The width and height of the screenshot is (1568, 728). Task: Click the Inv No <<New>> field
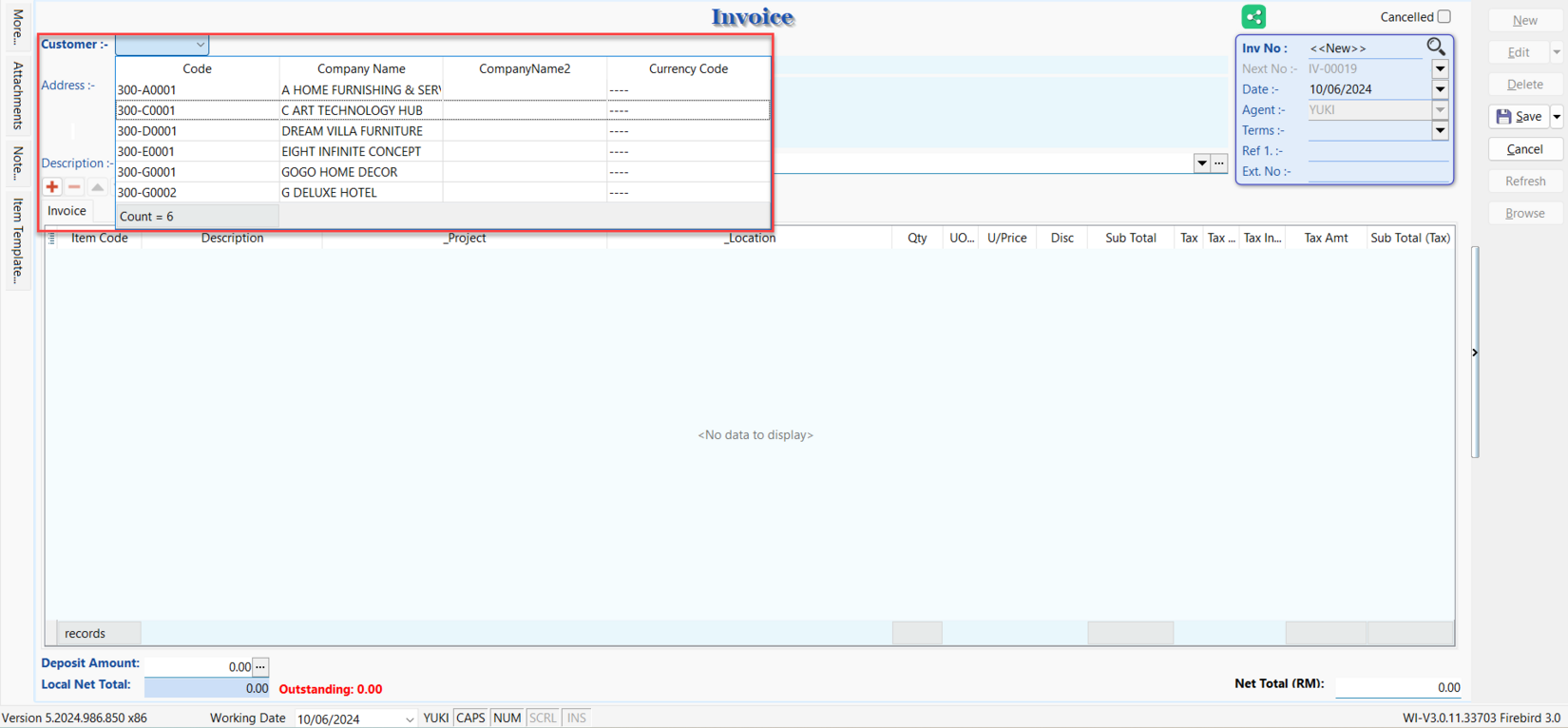(x=1365, y=48)
